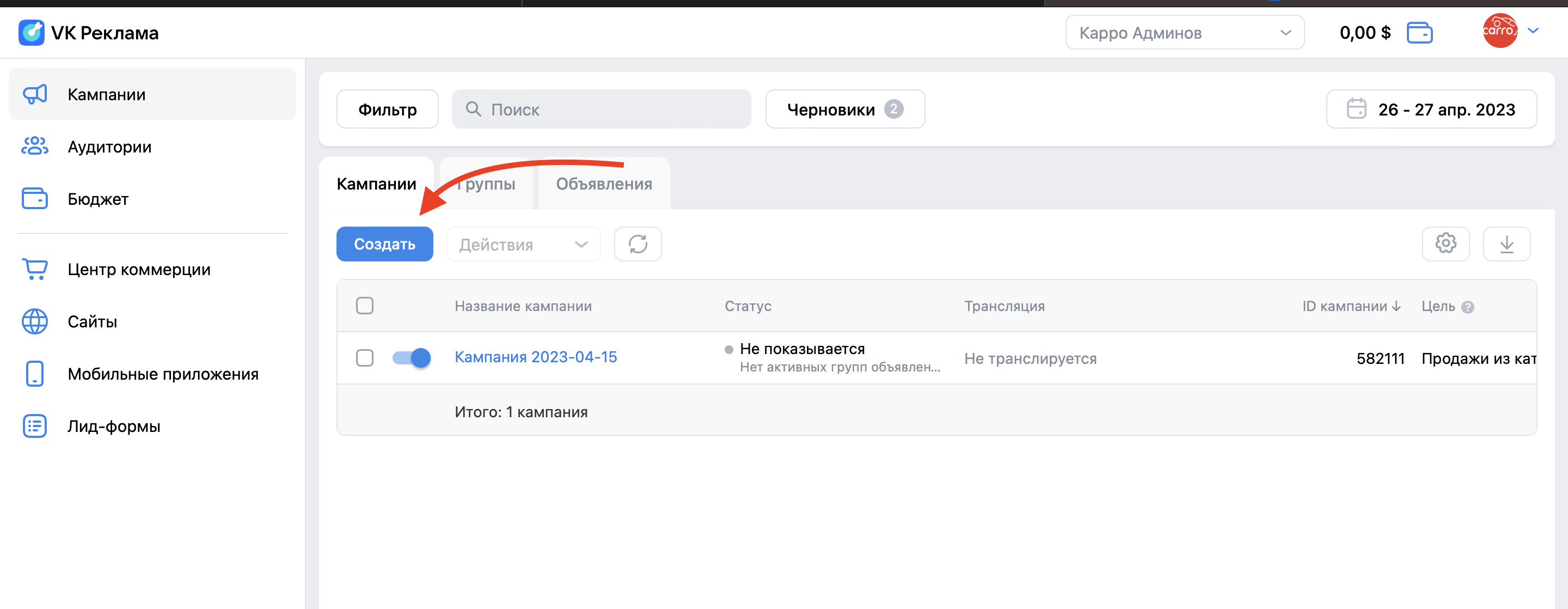Open the Бюджет section
The width and height of the screenshot is (1568, 609).
(x=98, y=198)
